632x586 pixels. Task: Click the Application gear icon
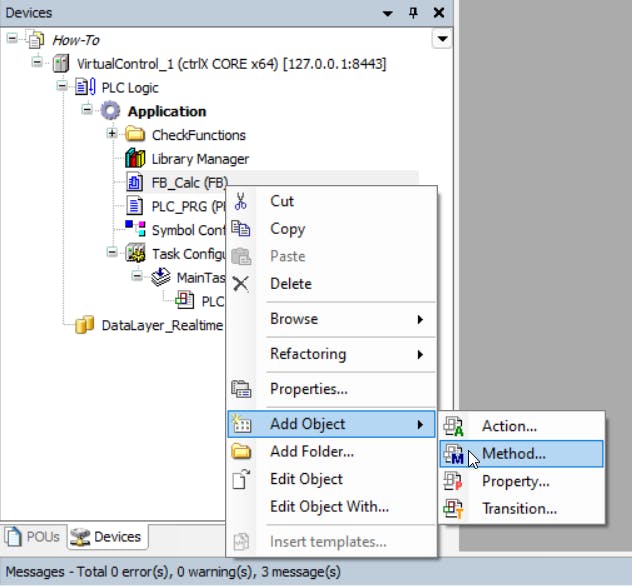[x=110, y=111]
